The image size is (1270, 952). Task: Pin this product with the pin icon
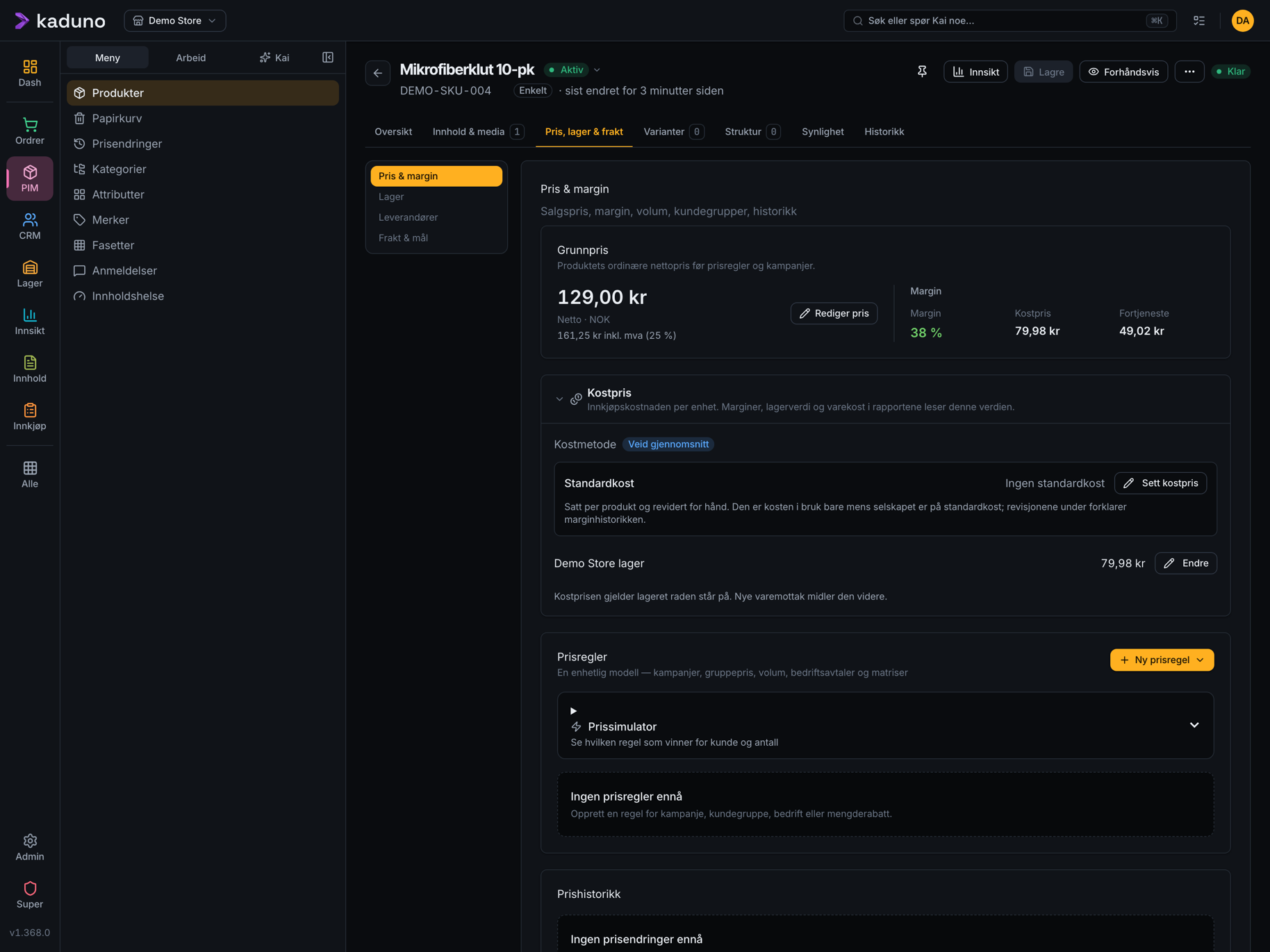pos(922,72)
